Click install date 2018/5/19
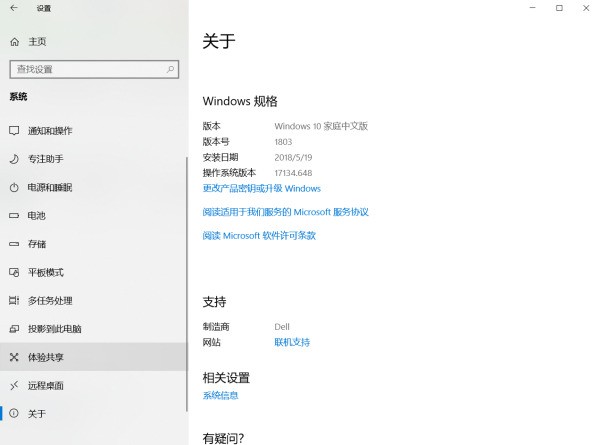600x445 pixels. click(293, 158)
